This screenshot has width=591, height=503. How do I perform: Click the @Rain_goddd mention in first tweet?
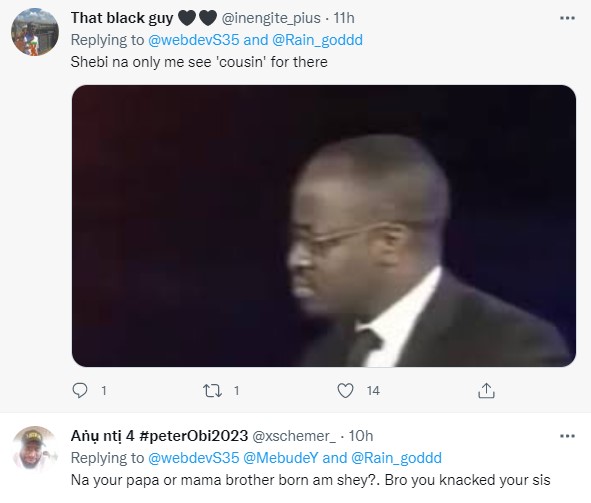click(317, 40)
